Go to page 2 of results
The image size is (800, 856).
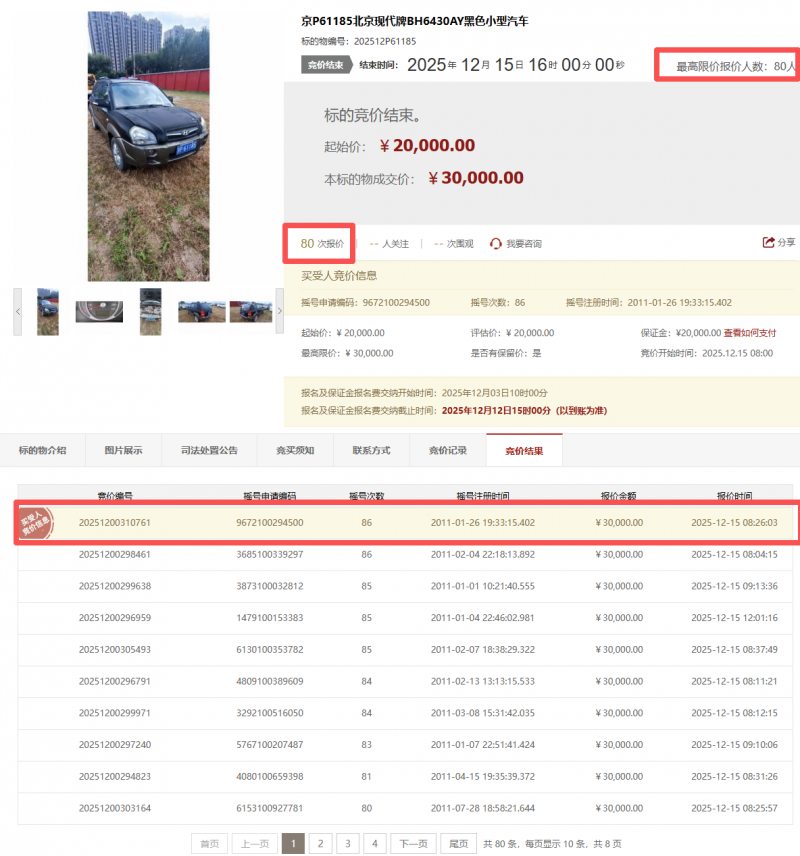(320, 843)
